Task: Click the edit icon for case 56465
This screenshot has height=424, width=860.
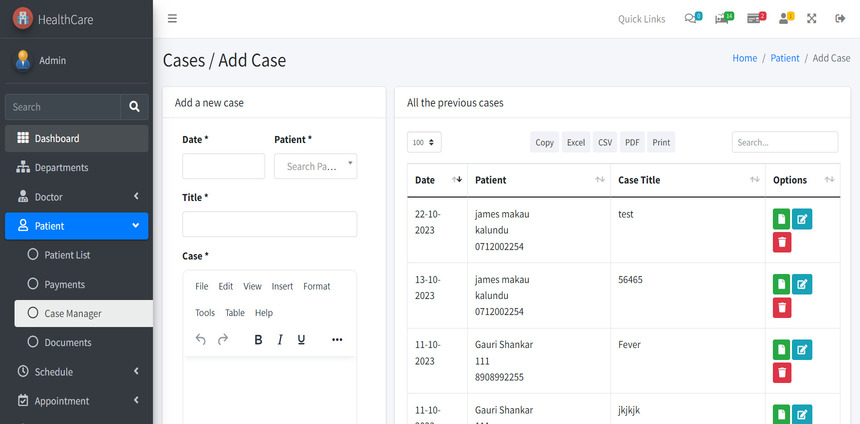Action: coord(802,284)
